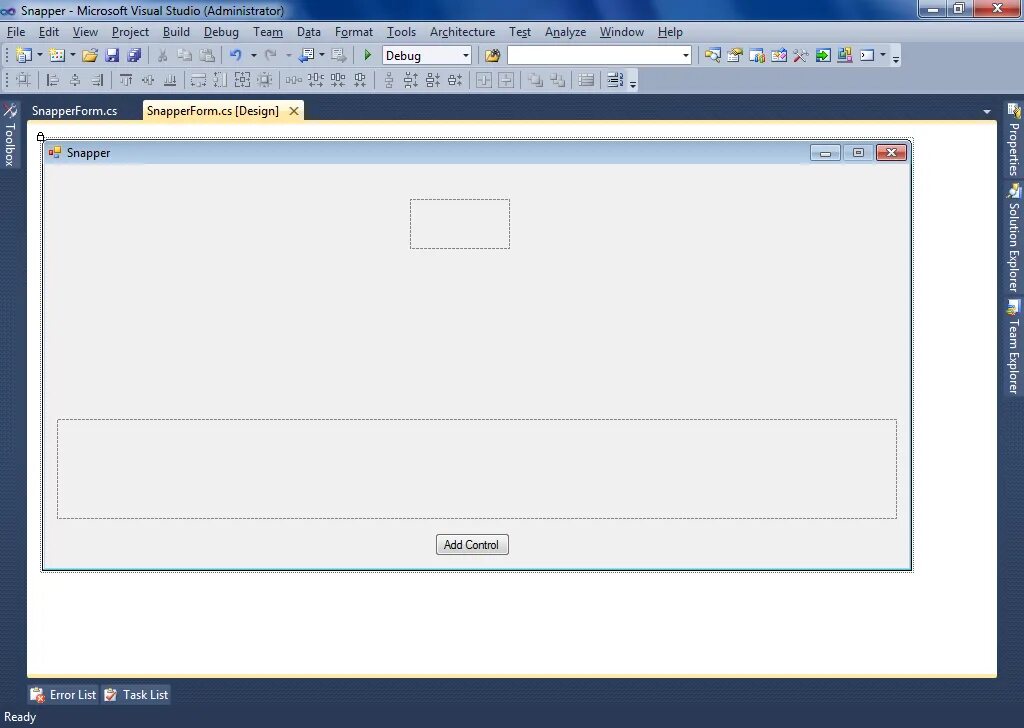Click the Copy icon
The image size is (1024, 728).
pyautogui.click(x=184, y=55)
